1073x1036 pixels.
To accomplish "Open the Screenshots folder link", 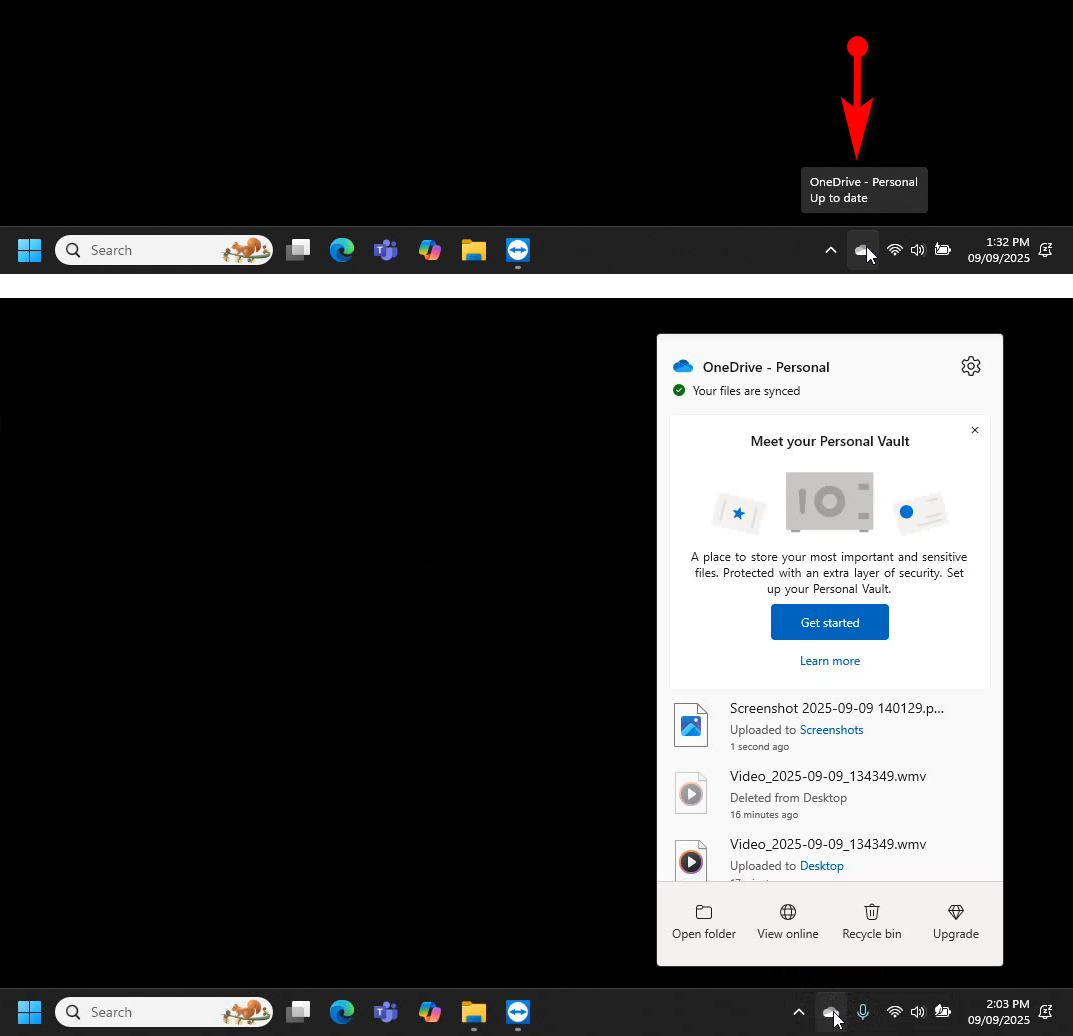I will [831, 729].
